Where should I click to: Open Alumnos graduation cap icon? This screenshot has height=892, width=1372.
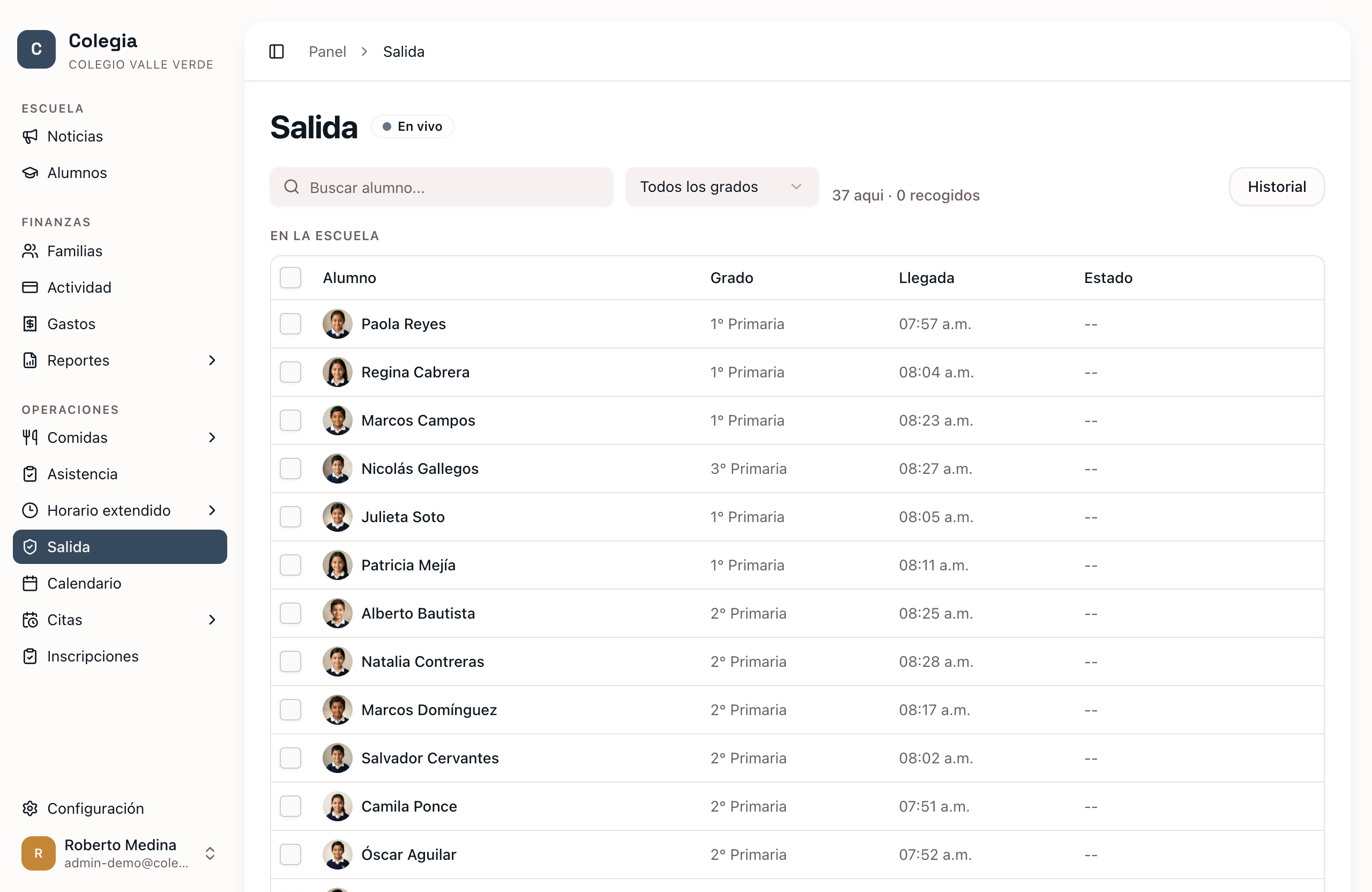coord(30,173)
